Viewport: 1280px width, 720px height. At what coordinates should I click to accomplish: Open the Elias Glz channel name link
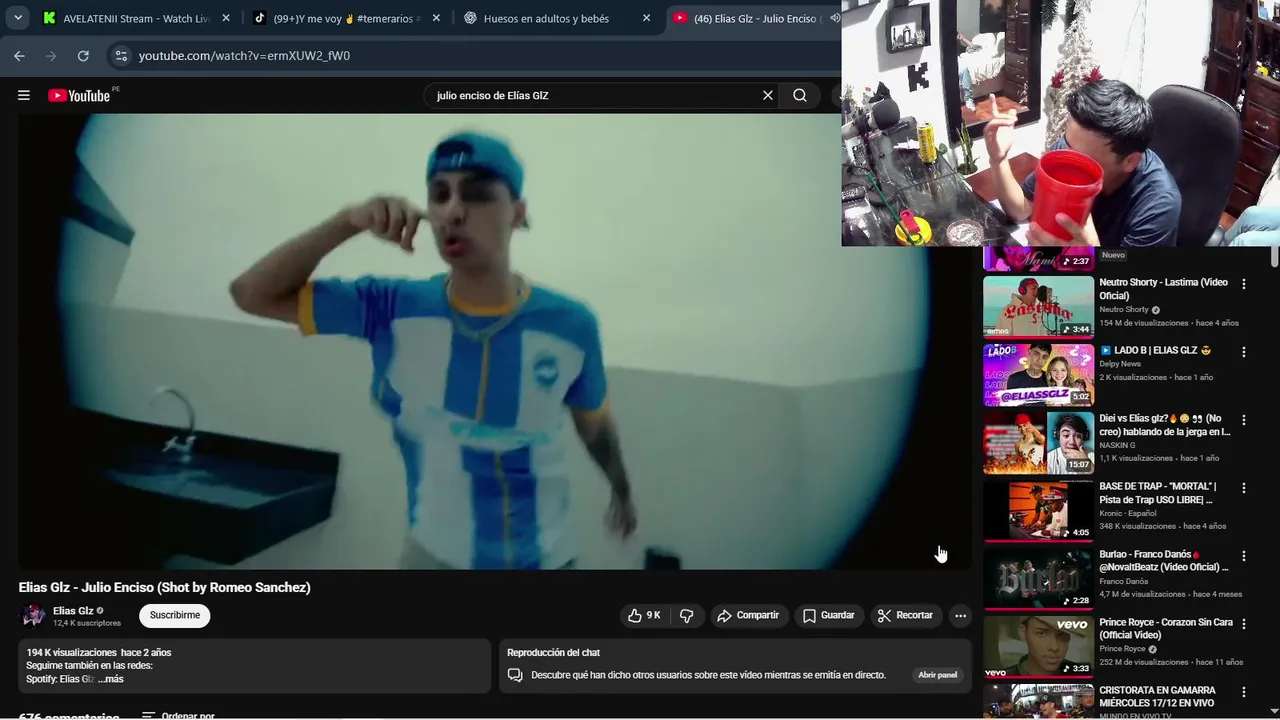point(73,610)
